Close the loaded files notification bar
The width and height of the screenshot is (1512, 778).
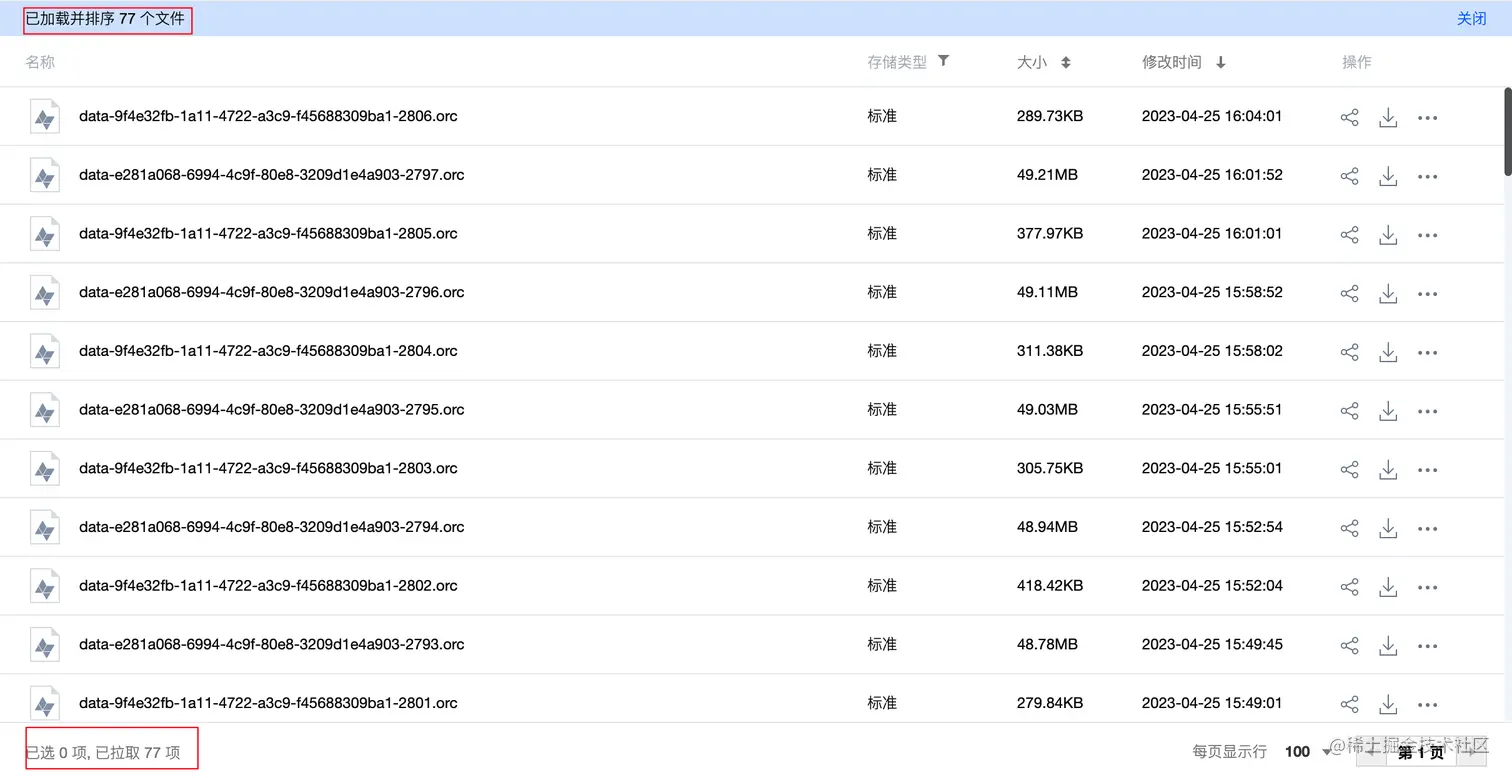tap(1471, 18)
